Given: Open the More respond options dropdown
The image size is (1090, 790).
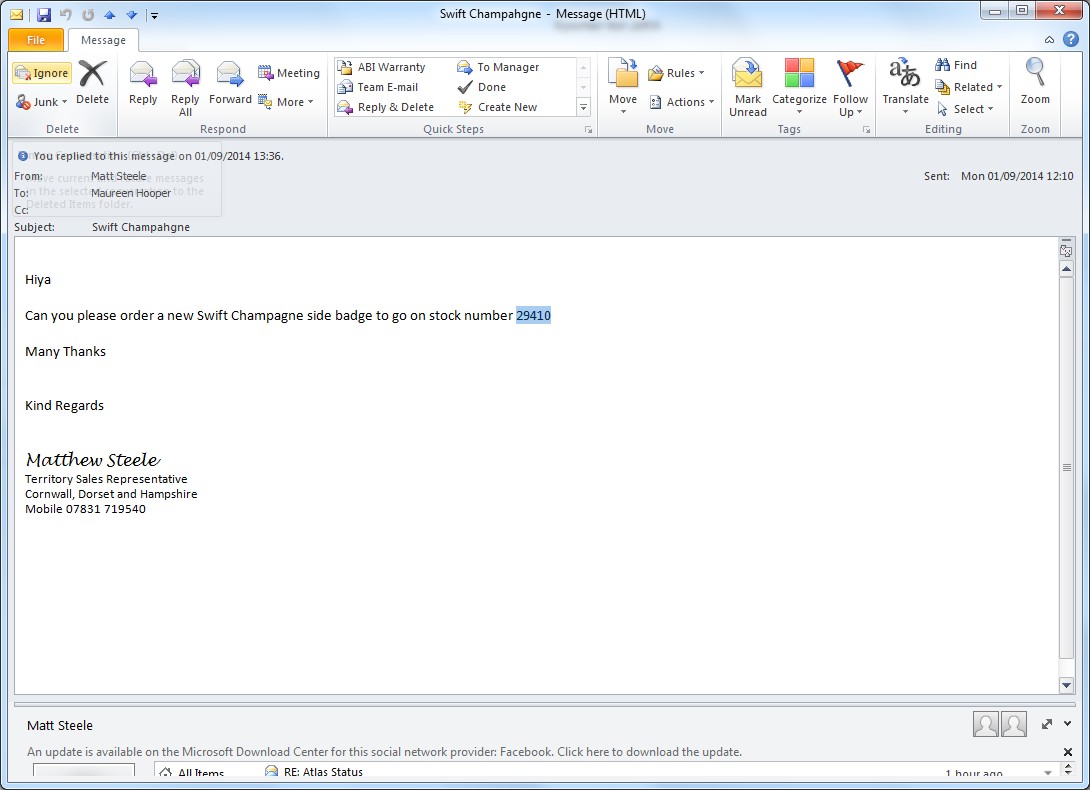Looking at the screenshot, I should 286,102.
